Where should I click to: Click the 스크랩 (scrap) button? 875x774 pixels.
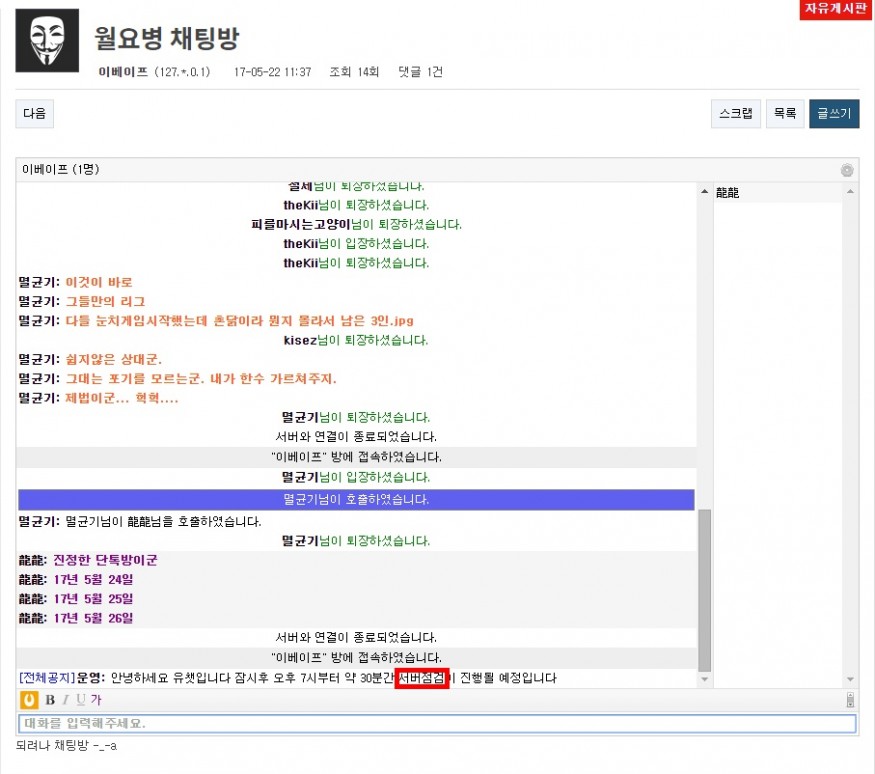pos(735,114)
